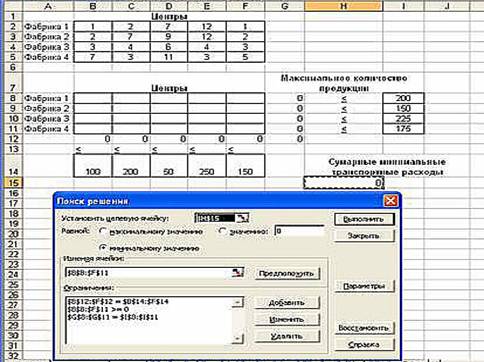
Task: Click the Предположить button
Action: [287, 273]
